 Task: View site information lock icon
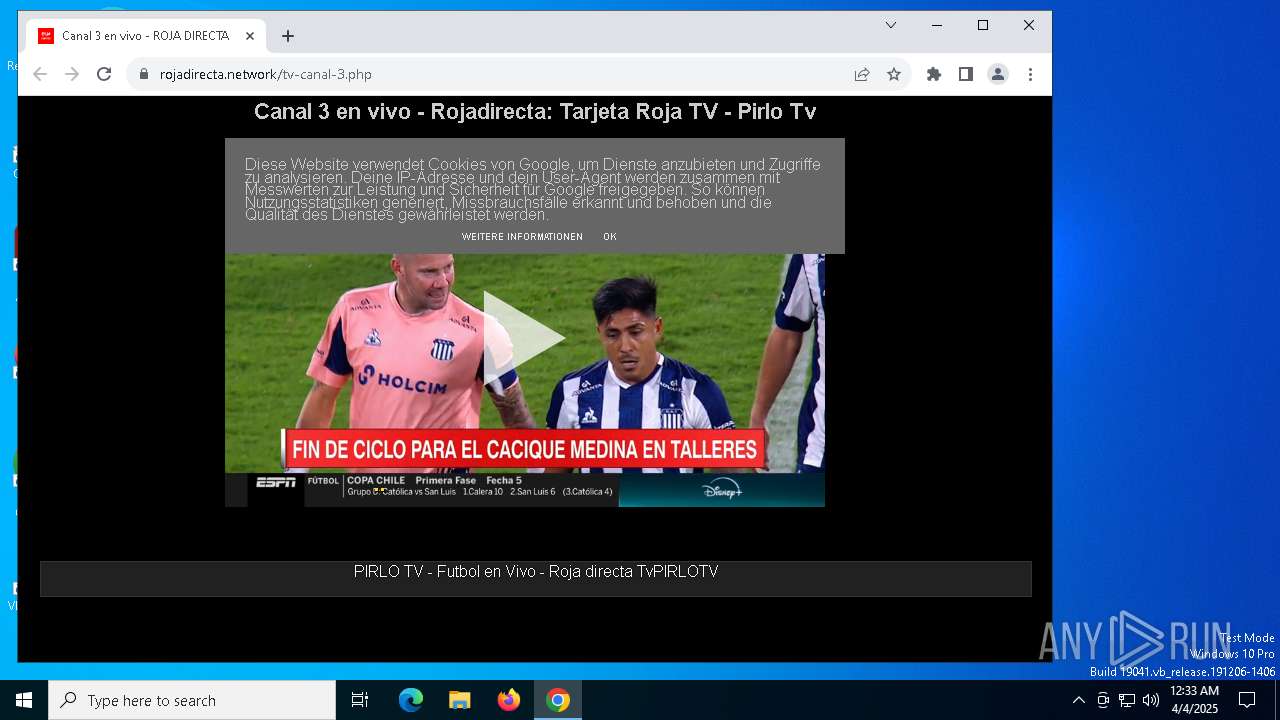(144, 74)
